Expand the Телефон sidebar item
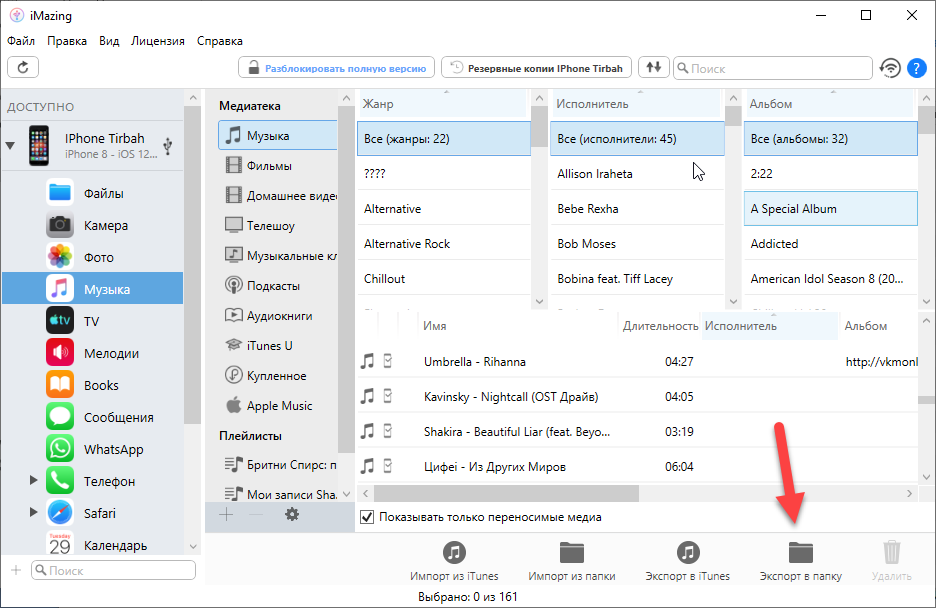 [x=33, y=481]
